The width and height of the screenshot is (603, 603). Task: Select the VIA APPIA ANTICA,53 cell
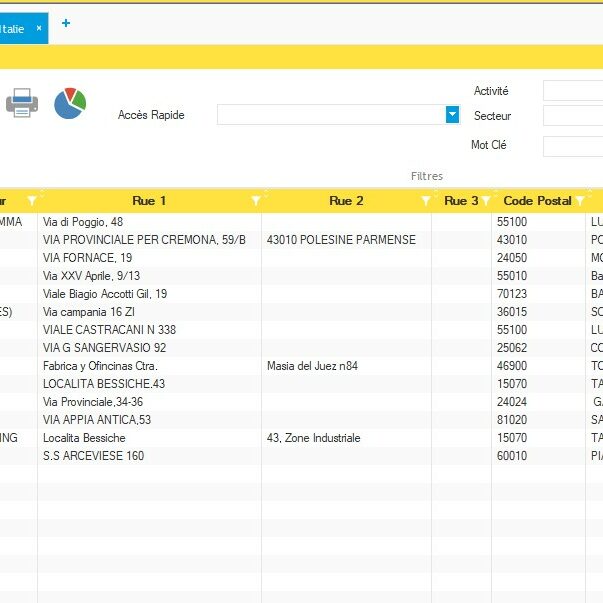pos(97,420)
